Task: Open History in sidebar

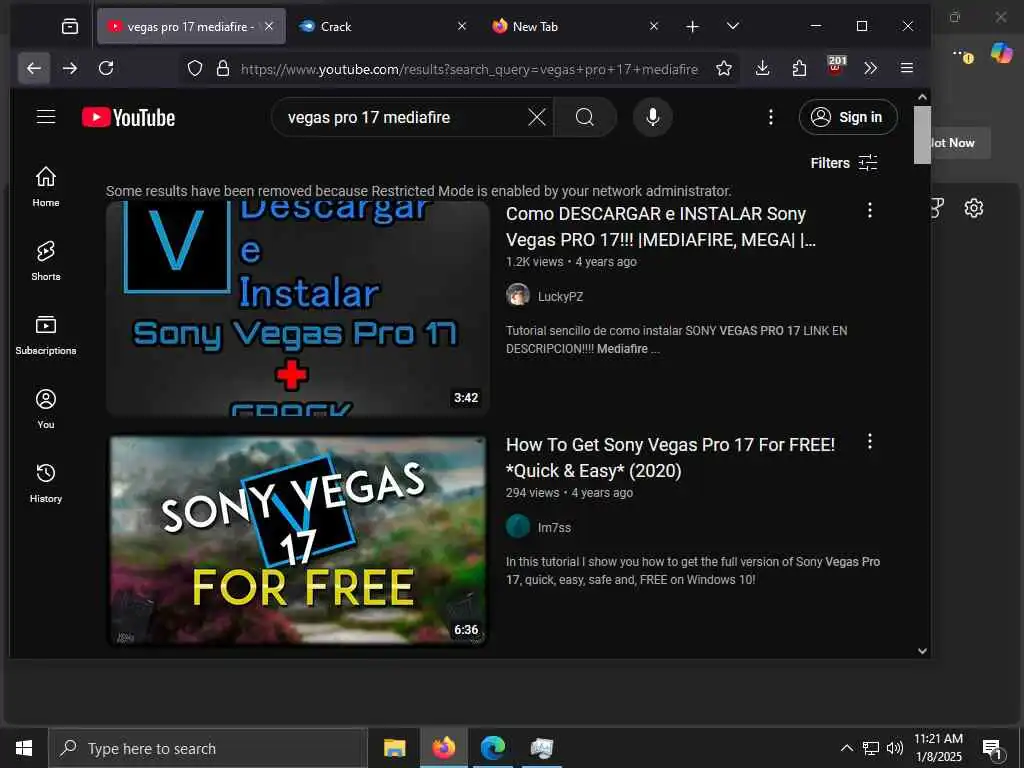Action: pos(46,483)
